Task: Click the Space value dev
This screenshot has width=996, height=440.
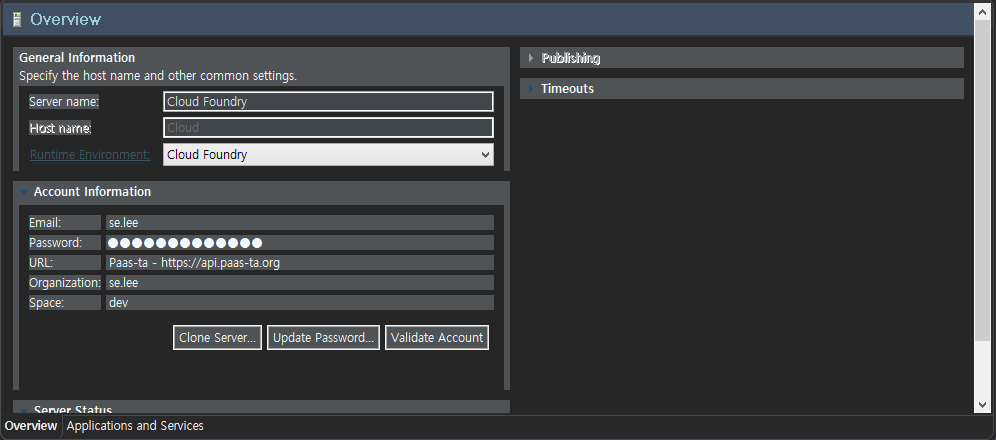Action: [x=300, y=303]
